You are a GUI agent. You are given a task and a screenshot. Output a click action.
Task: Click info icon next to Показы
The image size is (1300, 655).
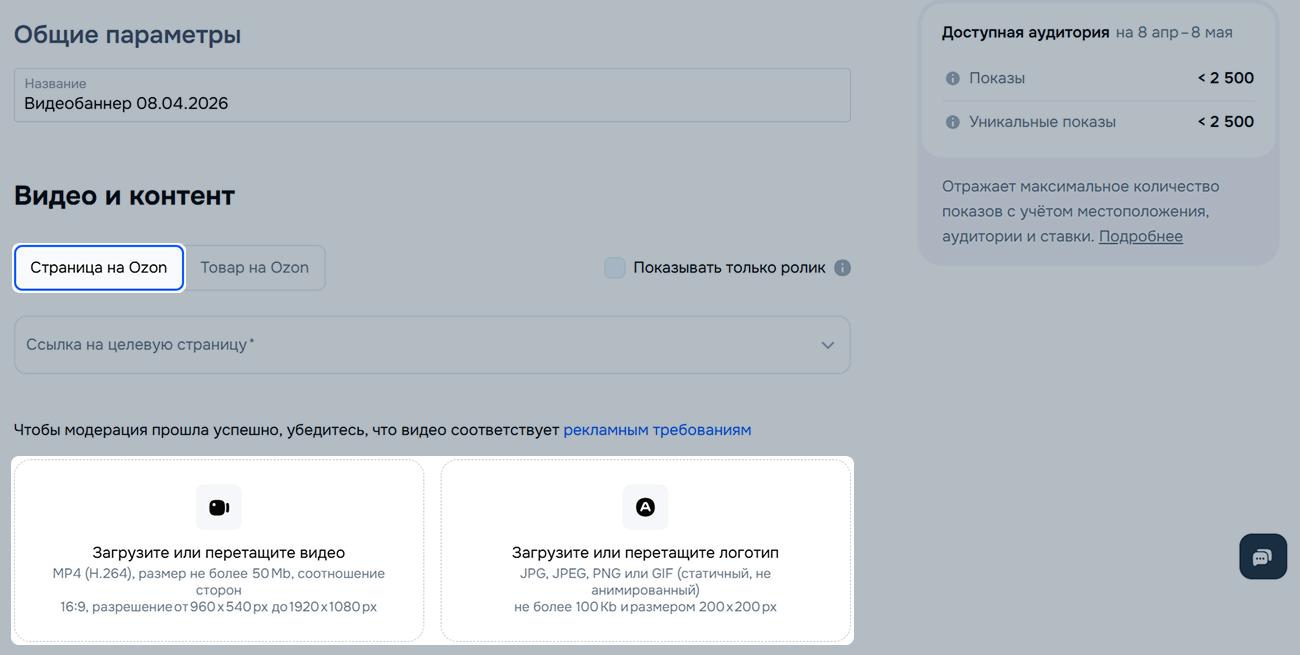pos(953,78)
